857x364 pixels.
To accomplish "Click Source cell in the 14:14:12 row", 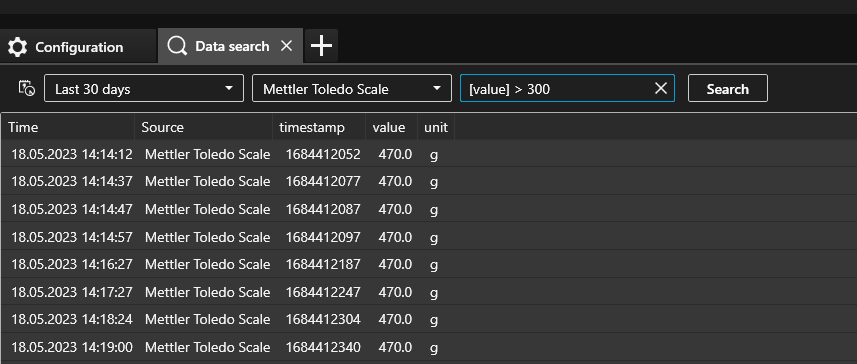I will coord(207,154).
